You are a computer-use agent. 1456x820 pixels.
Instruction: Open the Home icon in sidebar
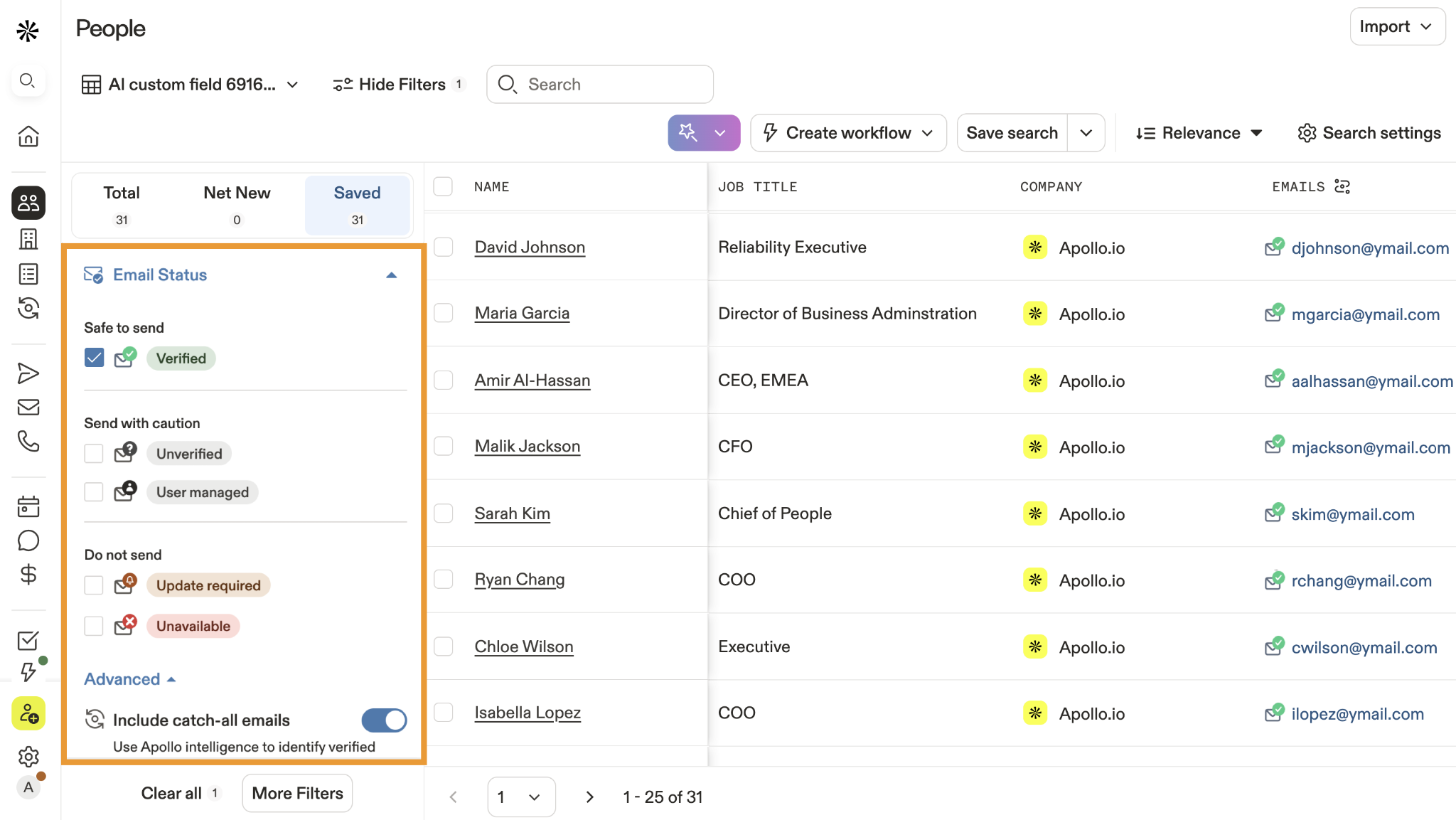(x=28, y=136)
